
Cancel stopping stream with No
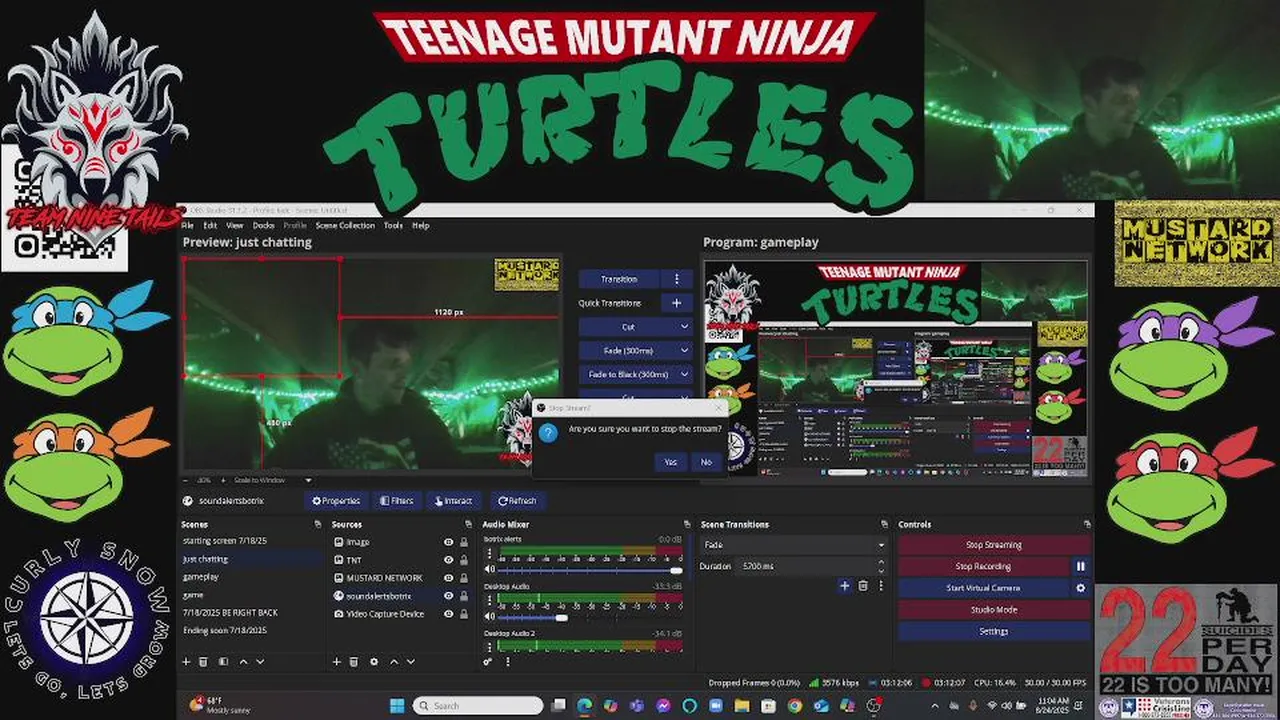(706, 462)
